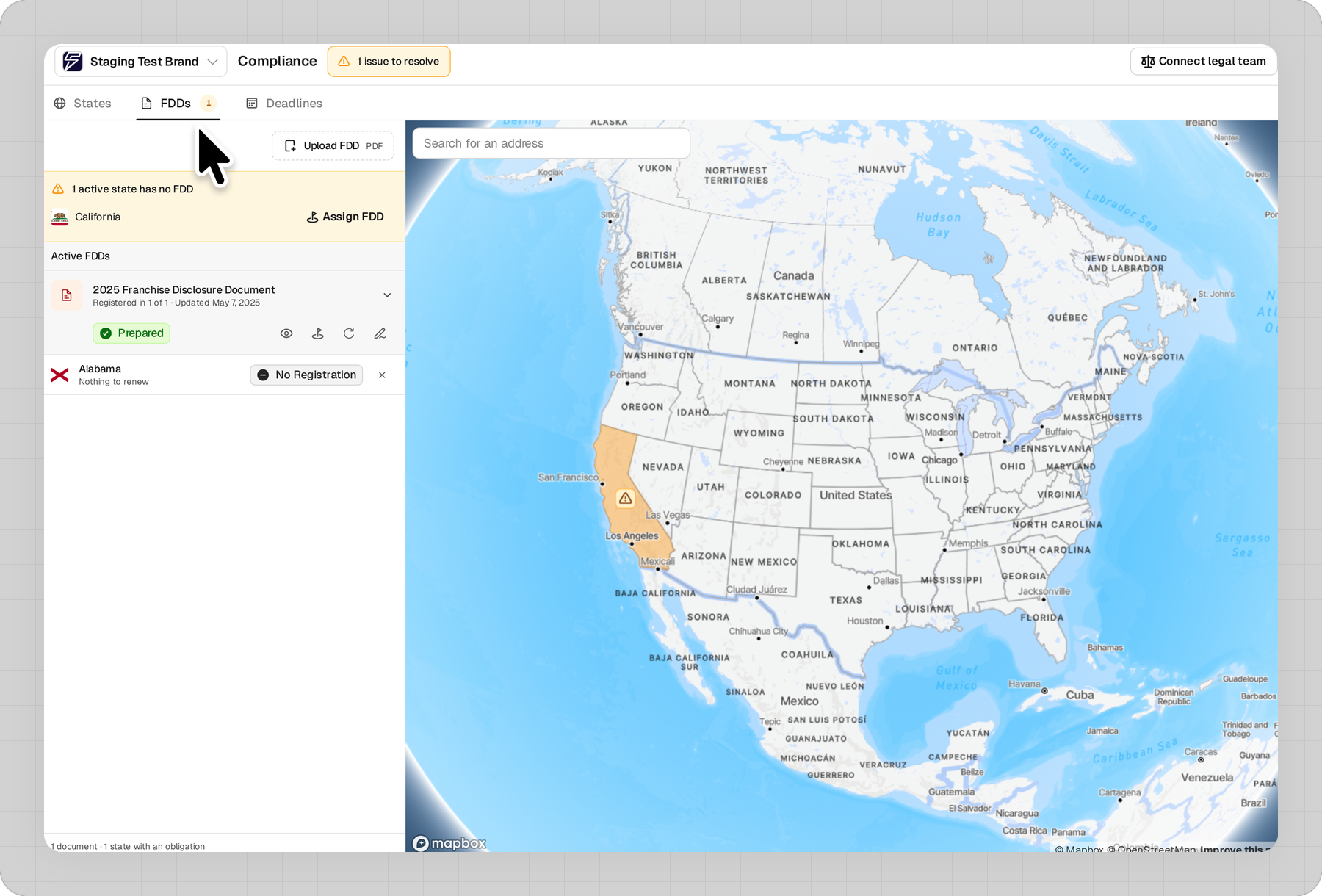The image size is (1322, 896).
Task: Expand the 2025 Franchise Disclosure Document chevron
Action: (387, 295)
